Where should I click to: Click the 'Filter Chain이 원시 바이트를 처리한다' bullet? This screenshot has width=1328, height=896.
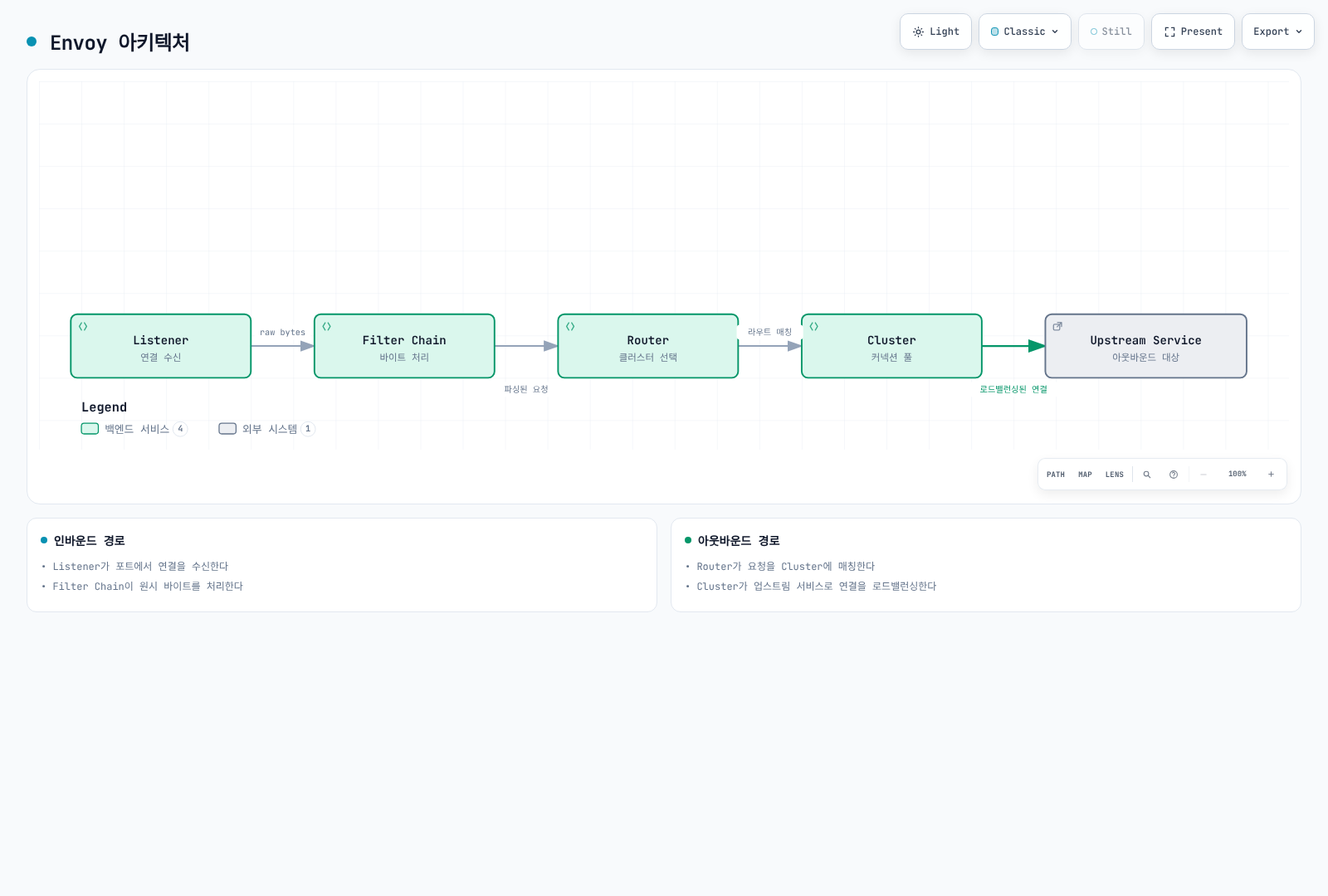click(148, 587)
